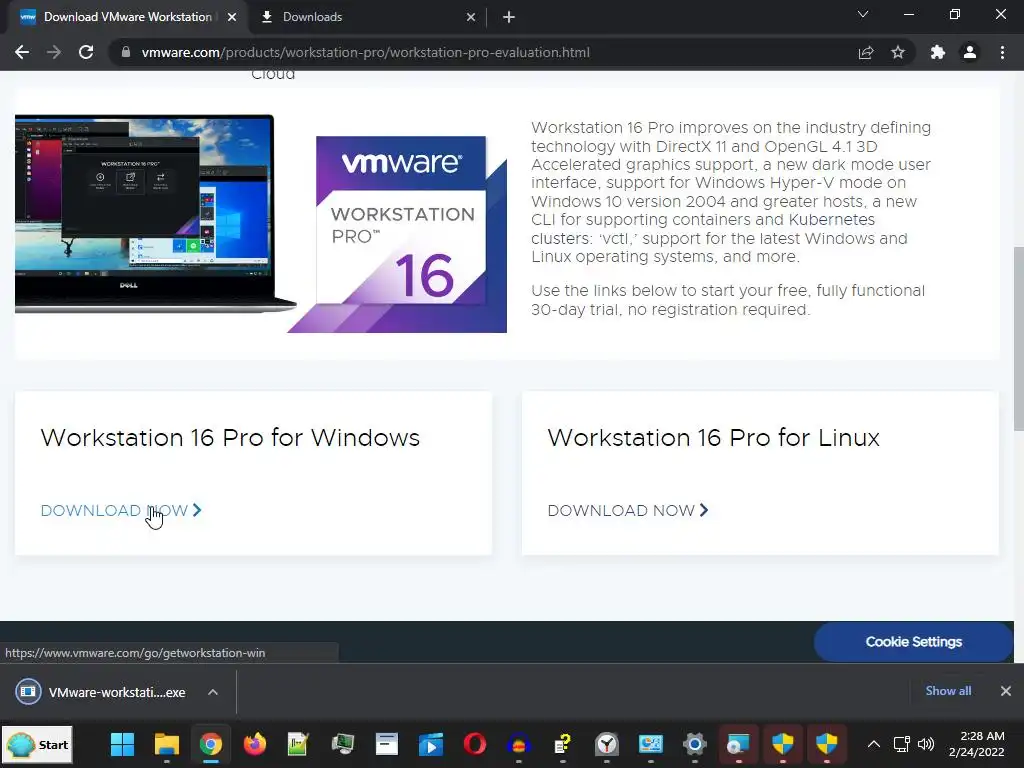1024x768 pixels.
Task: Launch Firefox from taskbar
Action: 255,744
